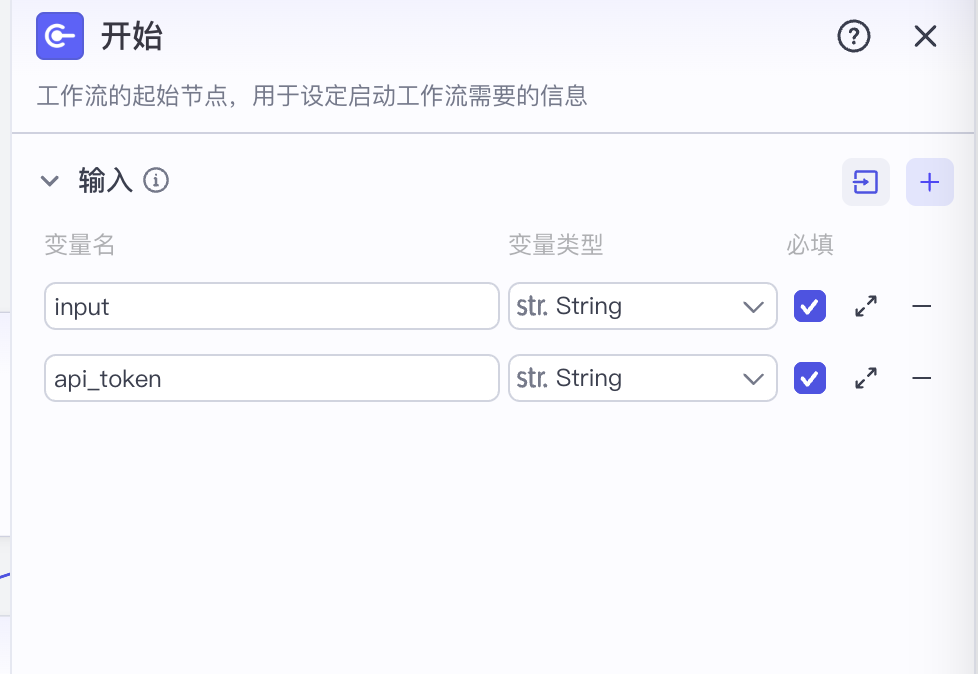Select the input variable name field
Viewport: 978px width, 674px height.
tap(271, 306)
